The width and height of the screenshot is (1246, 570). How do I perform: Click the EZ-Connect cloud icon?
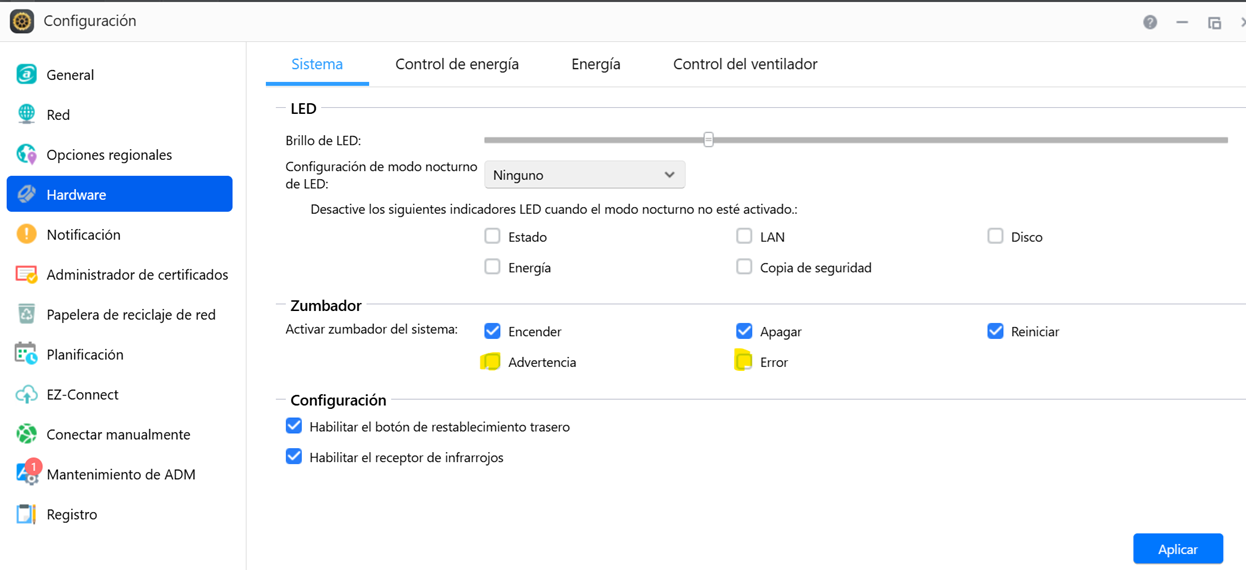pyautogui.click(x=26, y=394)
